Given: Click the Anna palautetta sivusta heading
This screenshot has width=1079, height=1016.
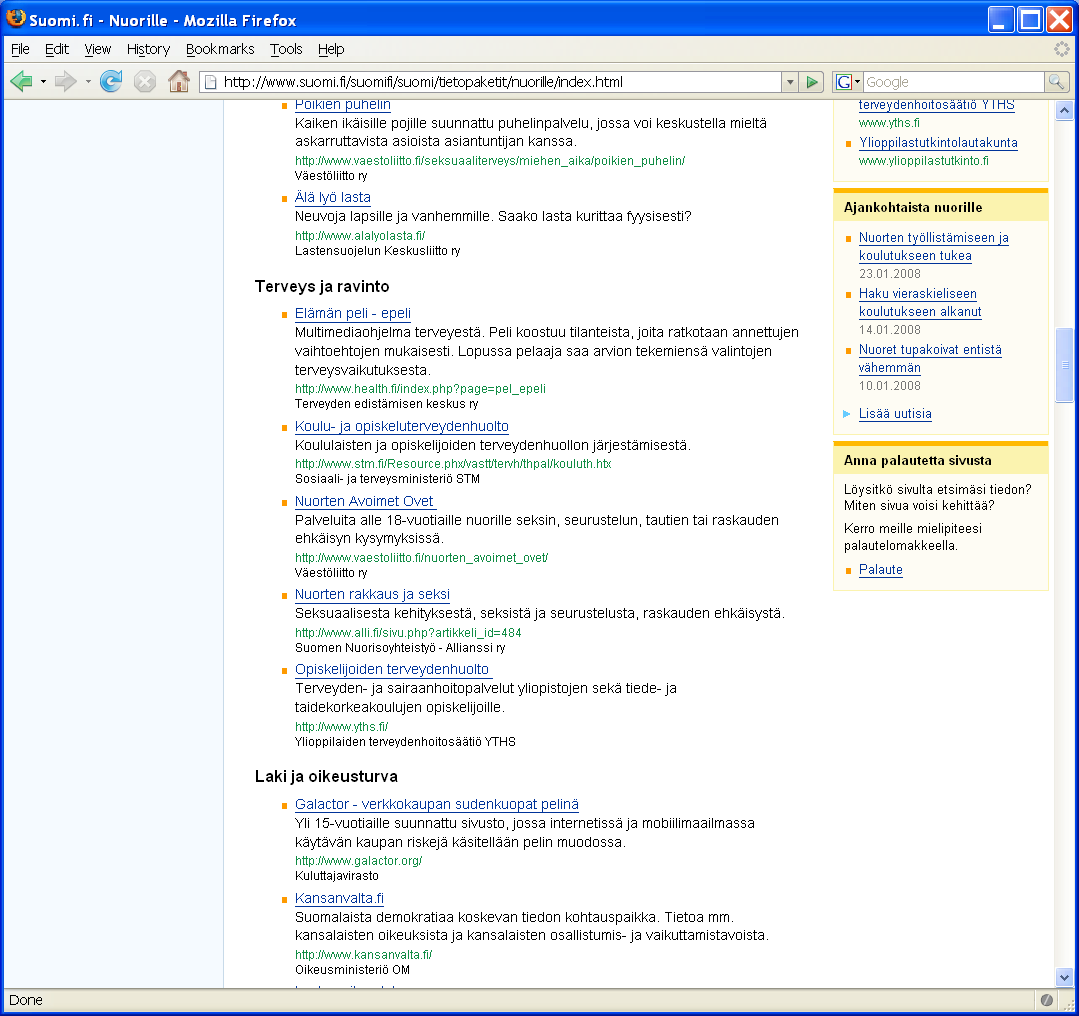Looking at the screenshot, I should click(x=918, y=461).
